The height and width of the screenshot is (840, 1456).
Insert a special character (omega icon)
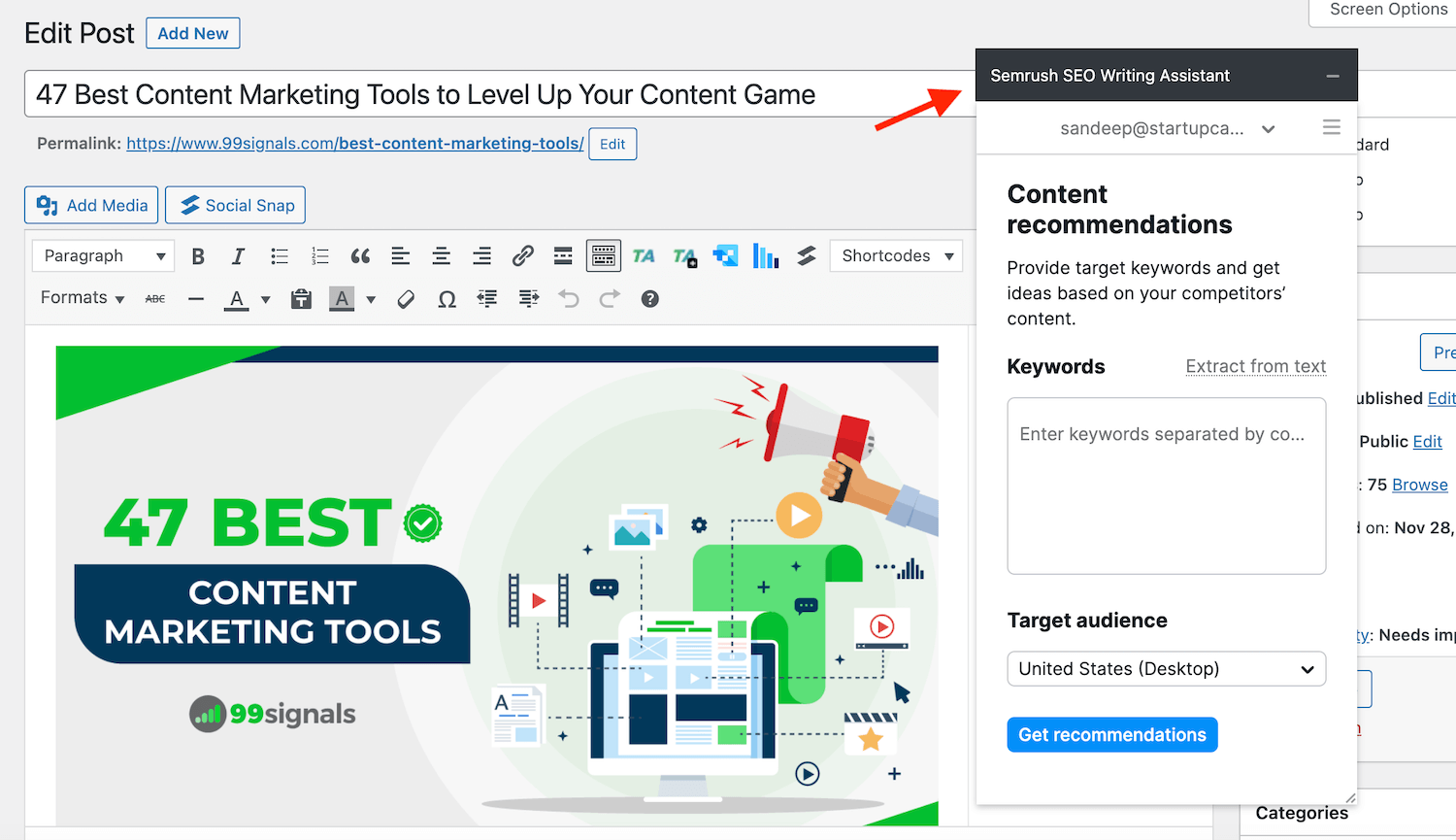point(447,299)
